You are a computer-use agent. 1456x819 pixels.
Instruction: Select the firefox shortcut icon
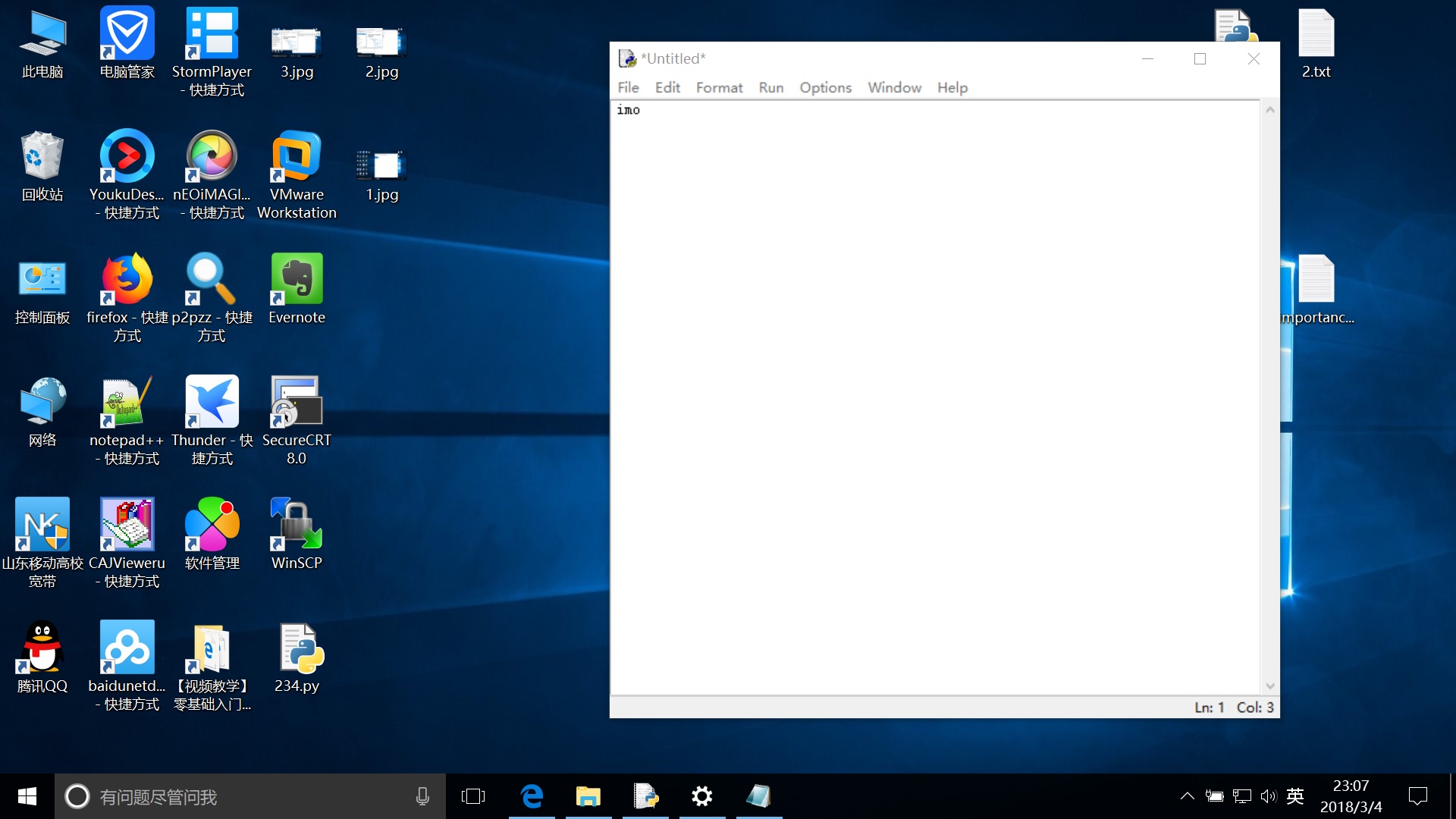click(x=127, y=297)
